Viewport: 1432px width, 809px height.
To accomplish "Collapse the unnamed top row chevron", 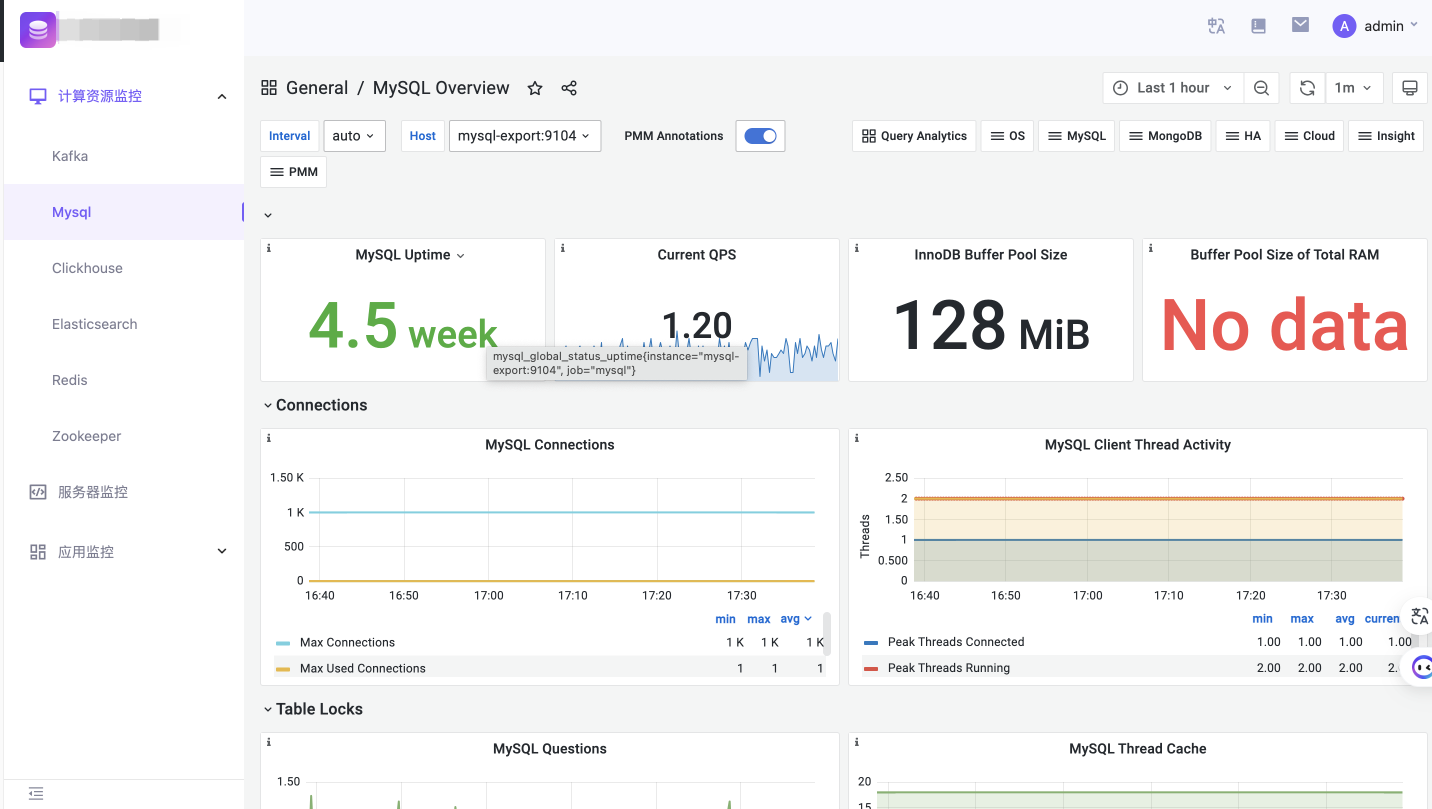I will [267, 215].
